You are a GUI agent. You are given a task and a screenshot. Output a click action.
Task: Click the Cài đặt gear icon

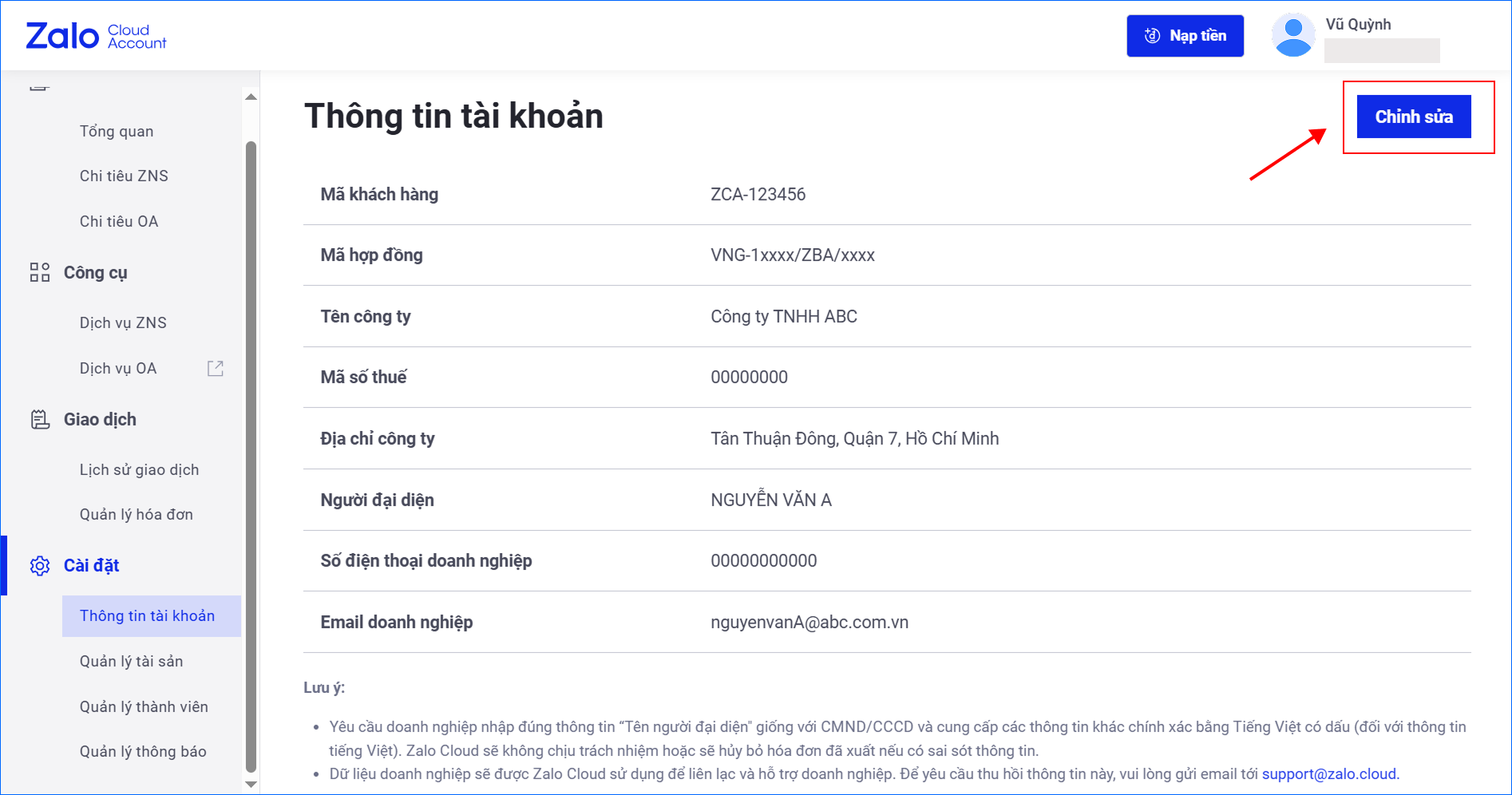[x=40, y=566]
